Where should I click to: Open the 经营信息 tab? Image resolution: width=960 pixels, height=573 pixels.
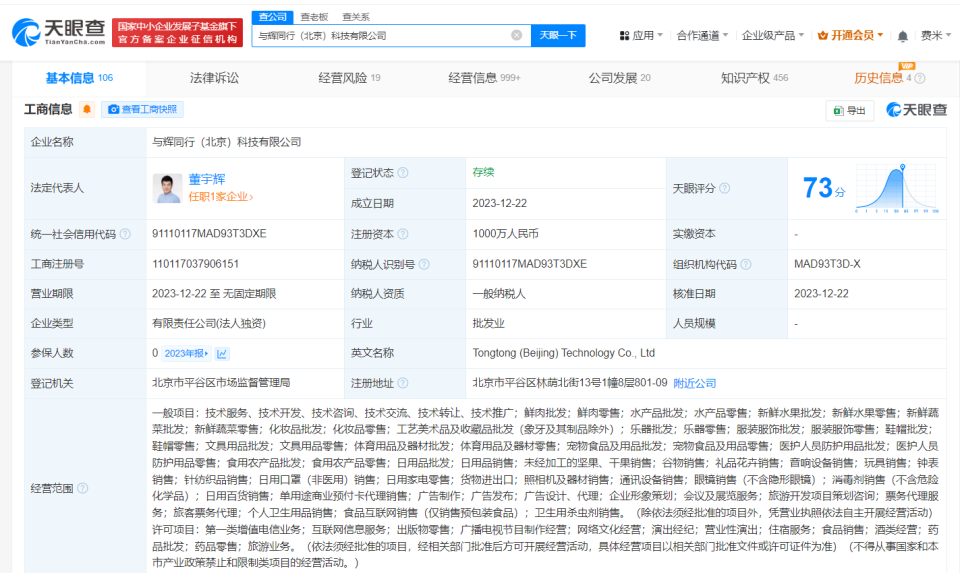coord(484,78)
